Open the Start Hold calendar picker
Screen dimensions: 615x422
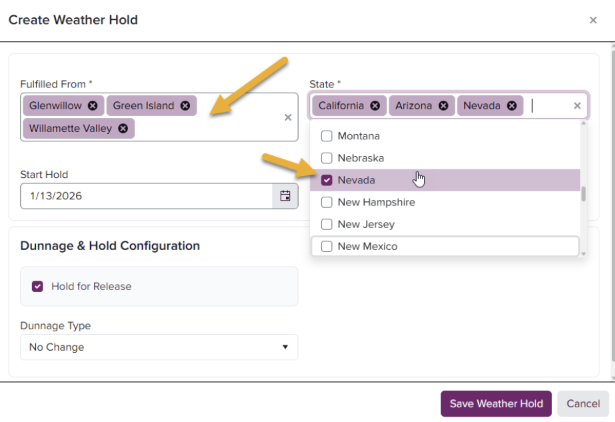click(285, 196)
